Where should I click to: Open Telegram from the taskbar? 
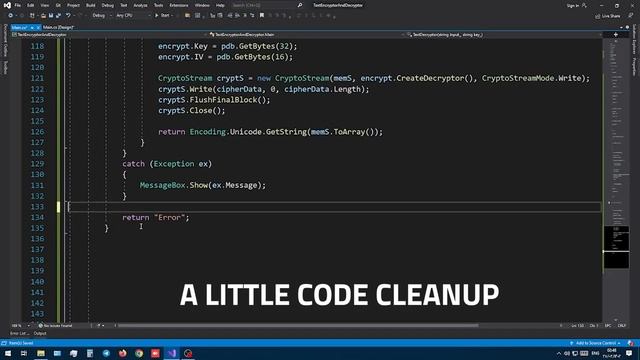point(106,353)
